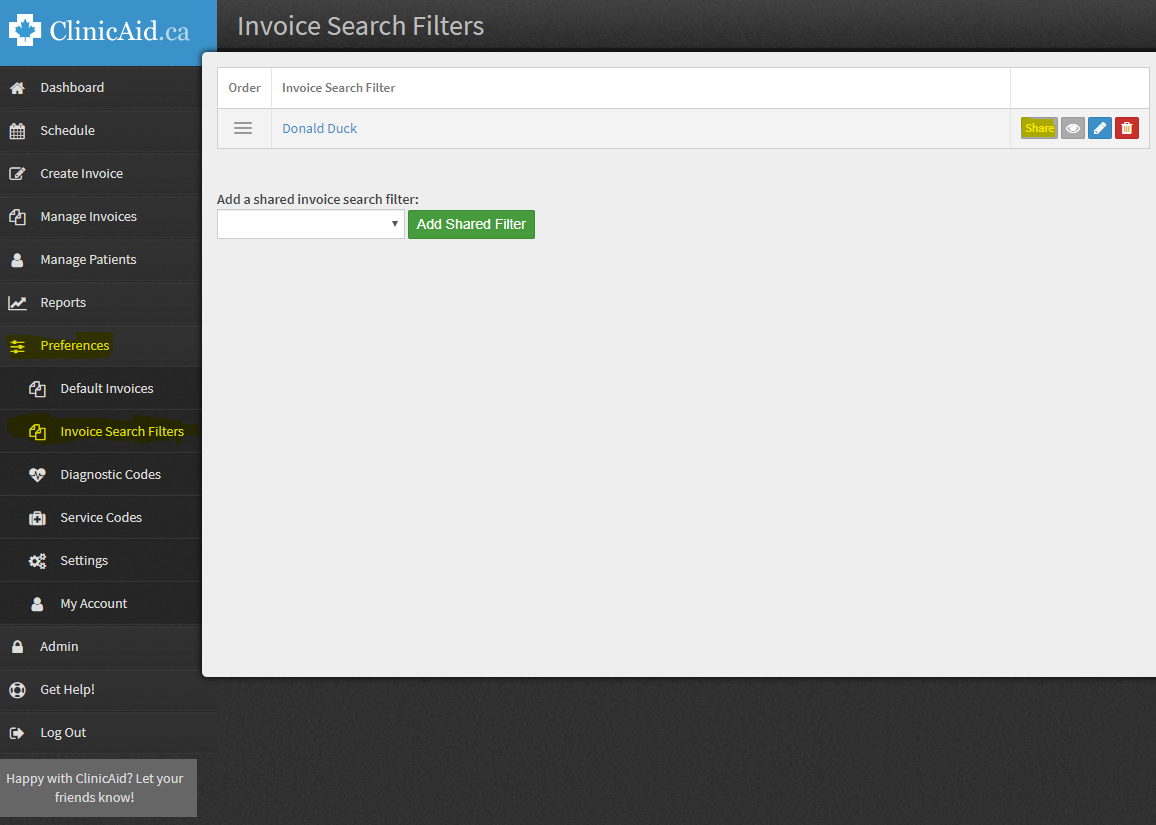Screen dimensions: 1156x825
Task: Open Default Invoices submenu item
Action: point(101,389)
